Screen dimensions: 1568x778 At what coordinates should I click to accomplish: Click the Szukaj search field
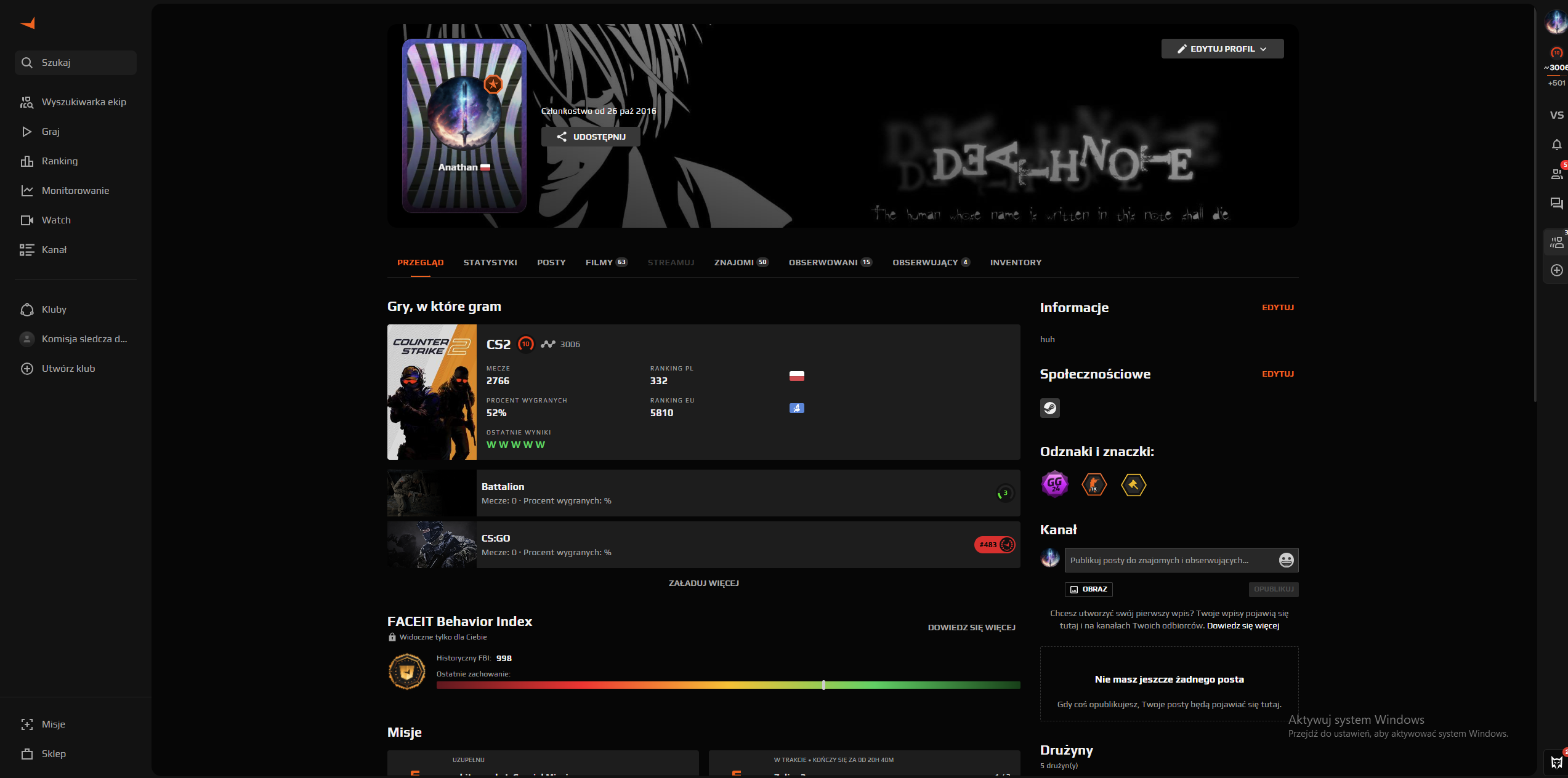[76, 63]
